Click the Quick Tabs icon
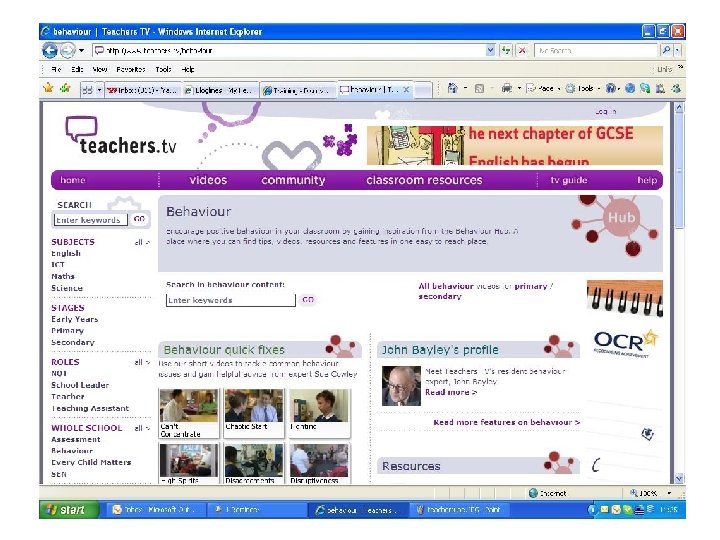 tap(87, 90)
